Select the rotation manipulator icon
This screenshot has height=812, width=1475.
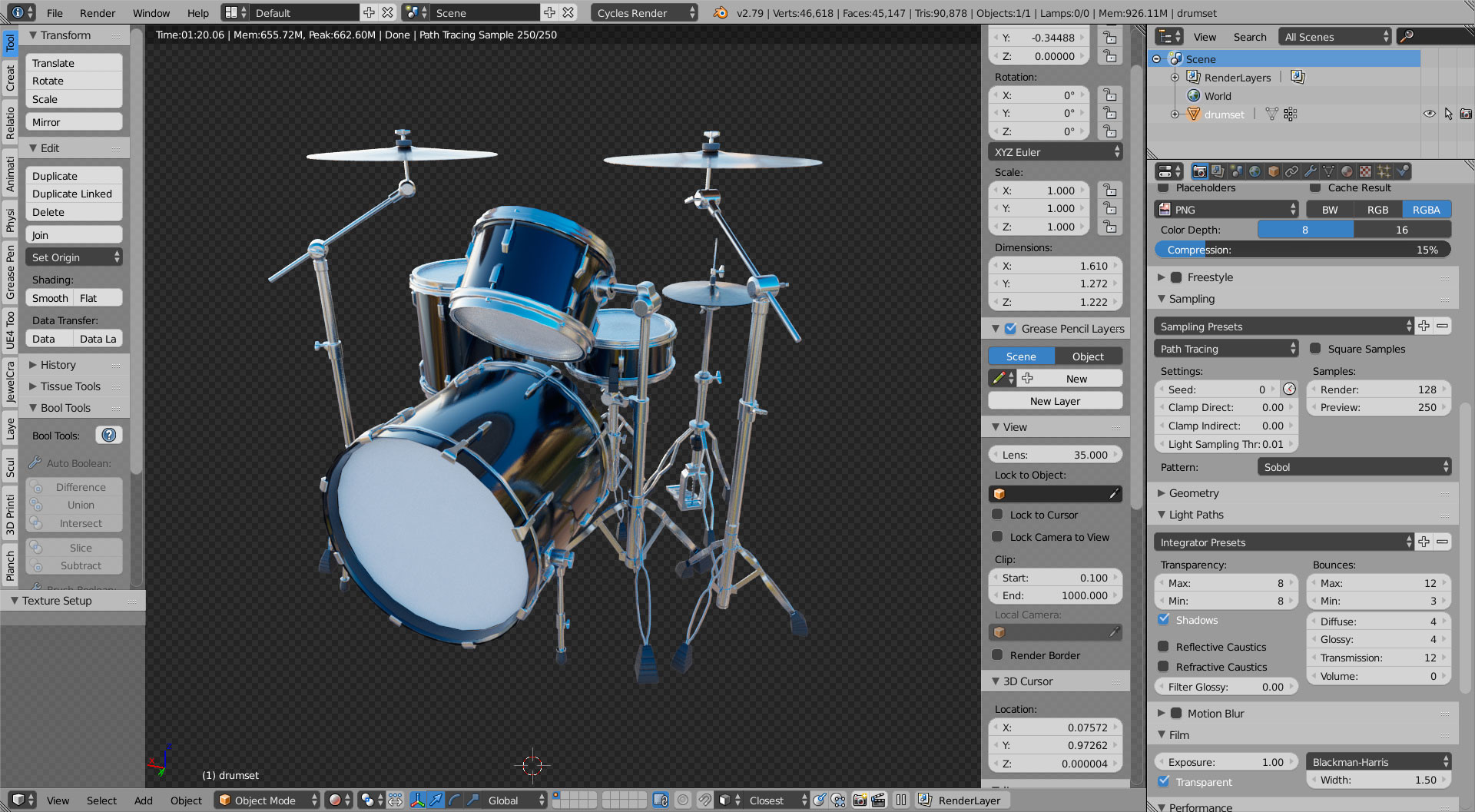[x=454, y=800]
